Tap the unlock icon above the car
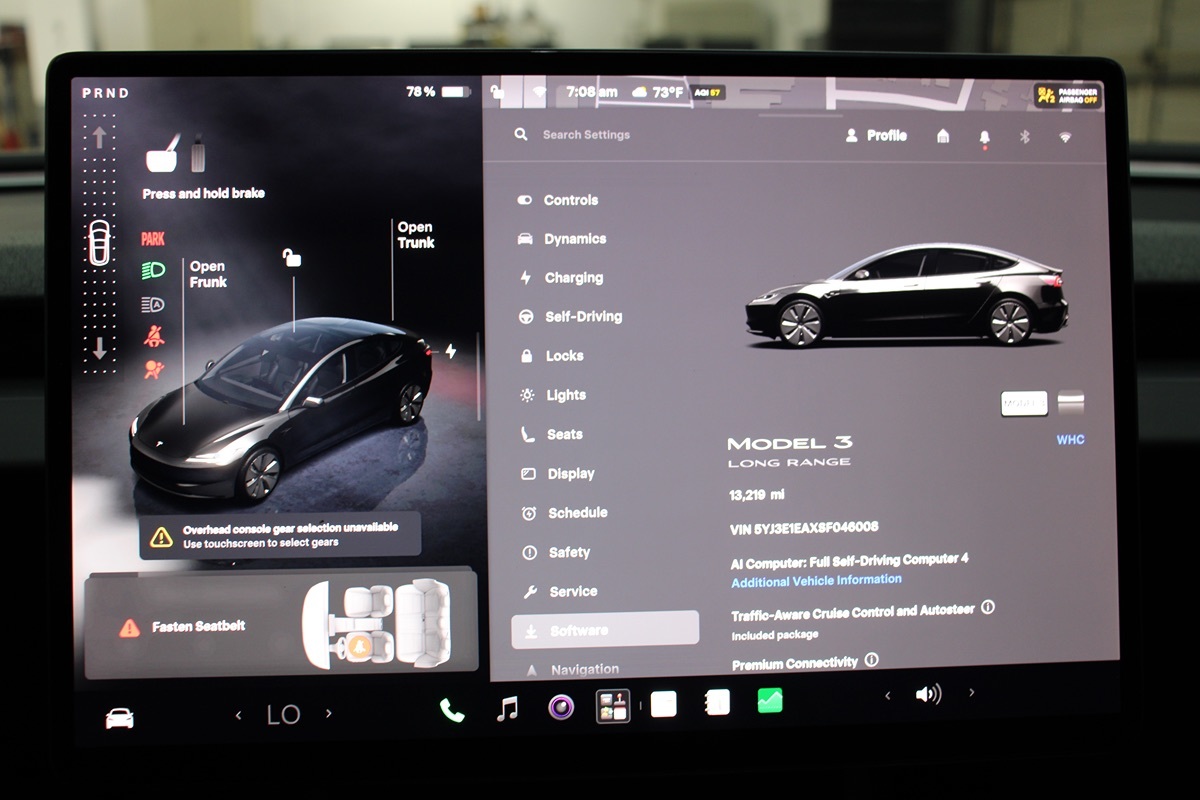Screen dimensions: 1200x800 point(292,258)
